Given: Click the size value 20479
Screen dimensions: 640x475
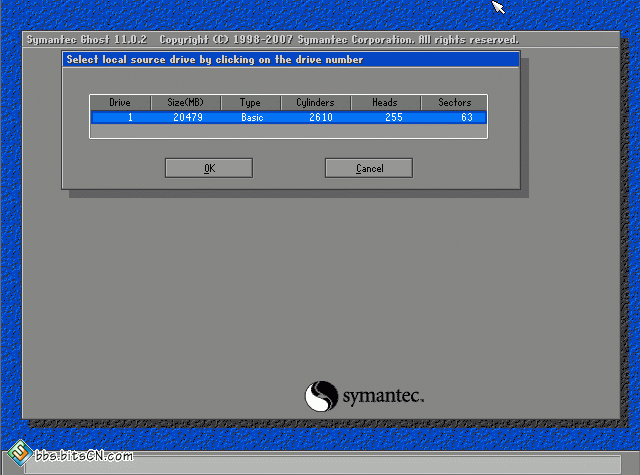Looking at the screenshot, I should (x=188, y=118).
